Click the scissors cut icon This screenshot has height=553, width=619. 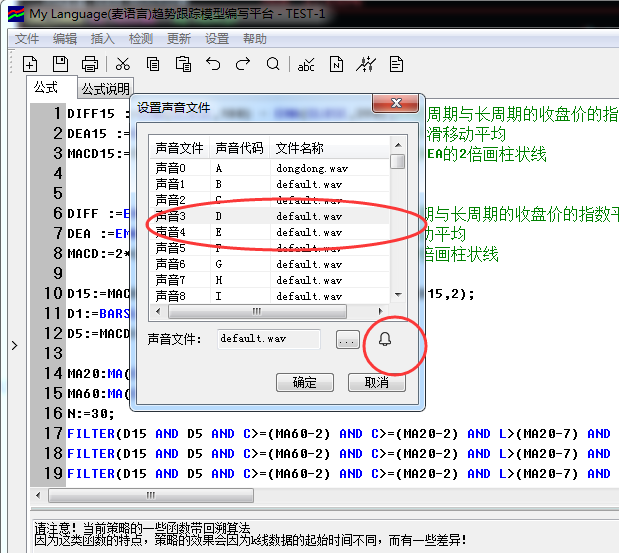(124, 64)
